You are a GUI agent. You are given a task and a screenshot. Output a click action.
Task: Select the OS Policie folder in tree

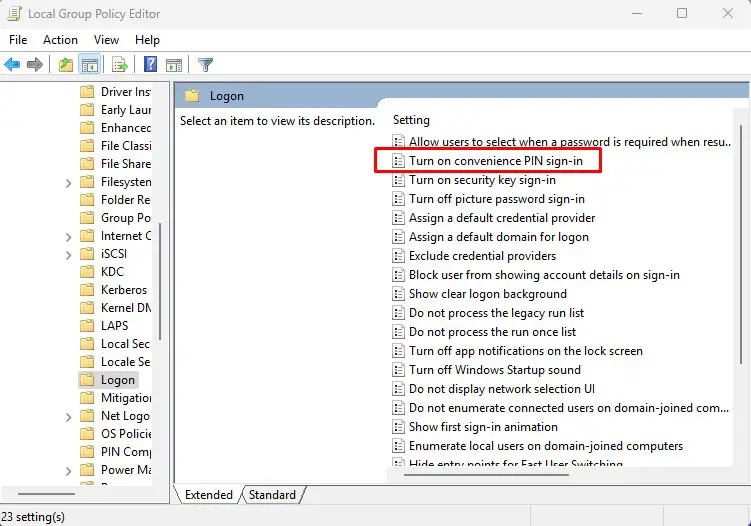[x=115, y=434]
